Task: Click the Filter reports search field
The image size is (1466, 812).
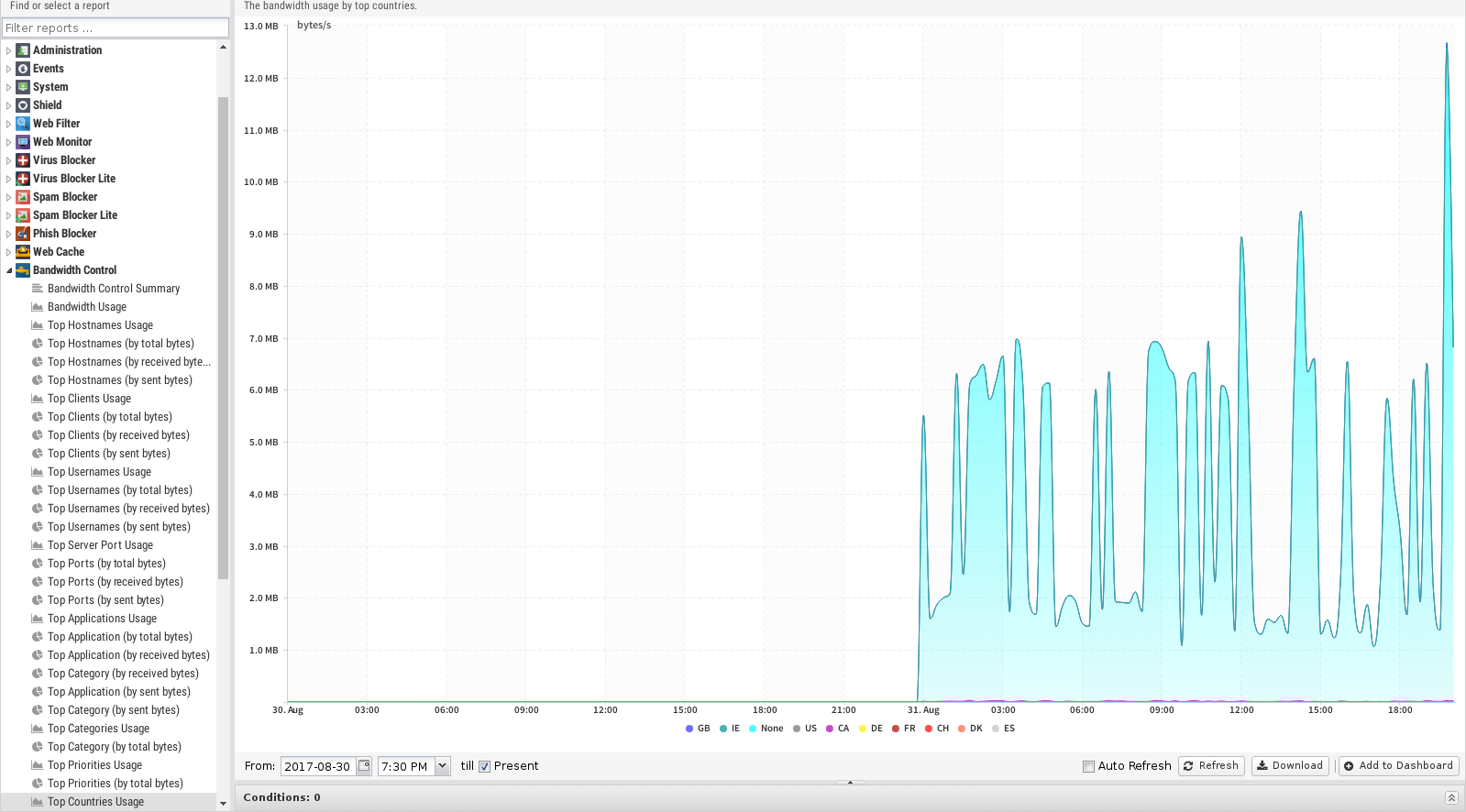Action: coord(116,27)
